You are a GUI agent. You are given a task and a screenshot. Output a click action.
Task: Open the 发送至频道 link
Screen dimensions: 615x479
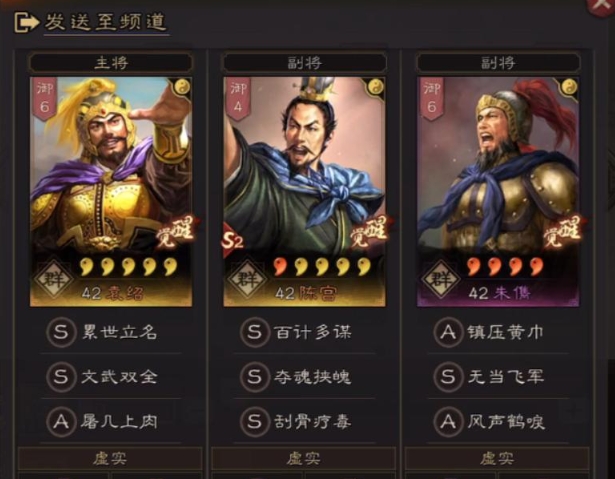[x=106, y=22]
